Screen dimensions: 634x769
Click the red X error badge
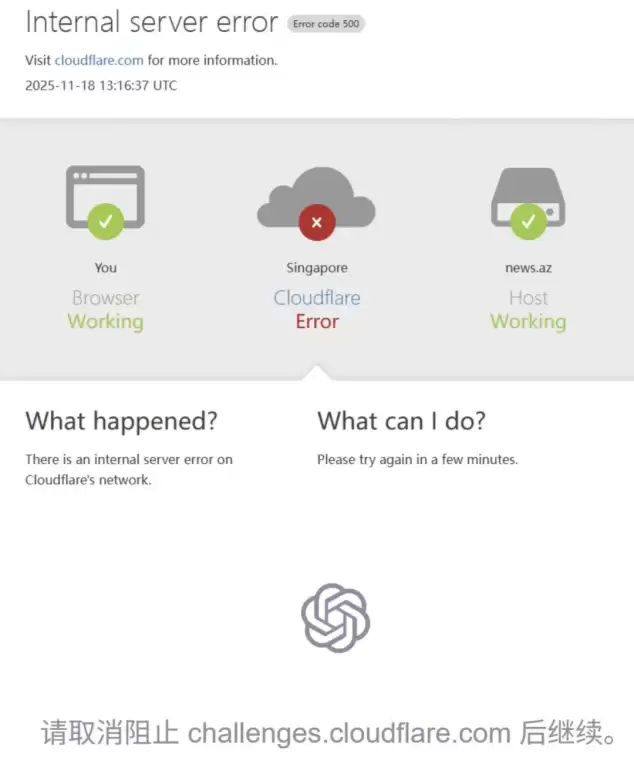pos(317,222)
